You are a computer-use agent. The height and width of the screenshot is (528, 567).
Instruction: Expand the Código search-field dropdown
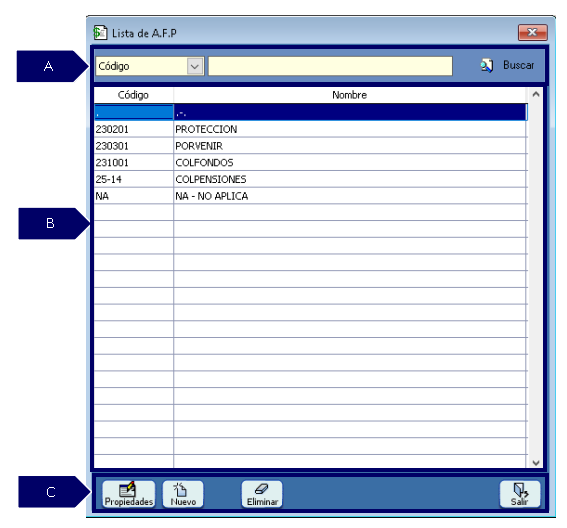195,67
